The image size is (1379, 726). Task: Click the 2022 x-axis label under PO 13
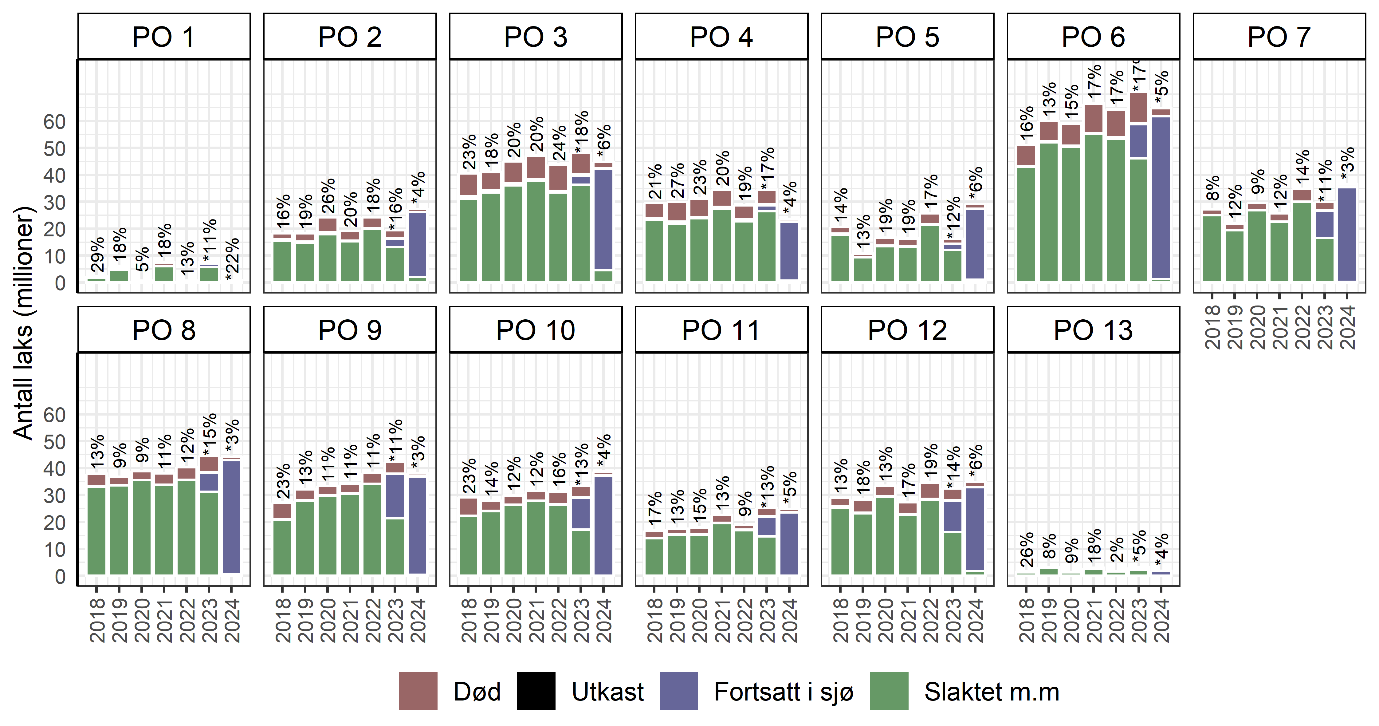1116,610
